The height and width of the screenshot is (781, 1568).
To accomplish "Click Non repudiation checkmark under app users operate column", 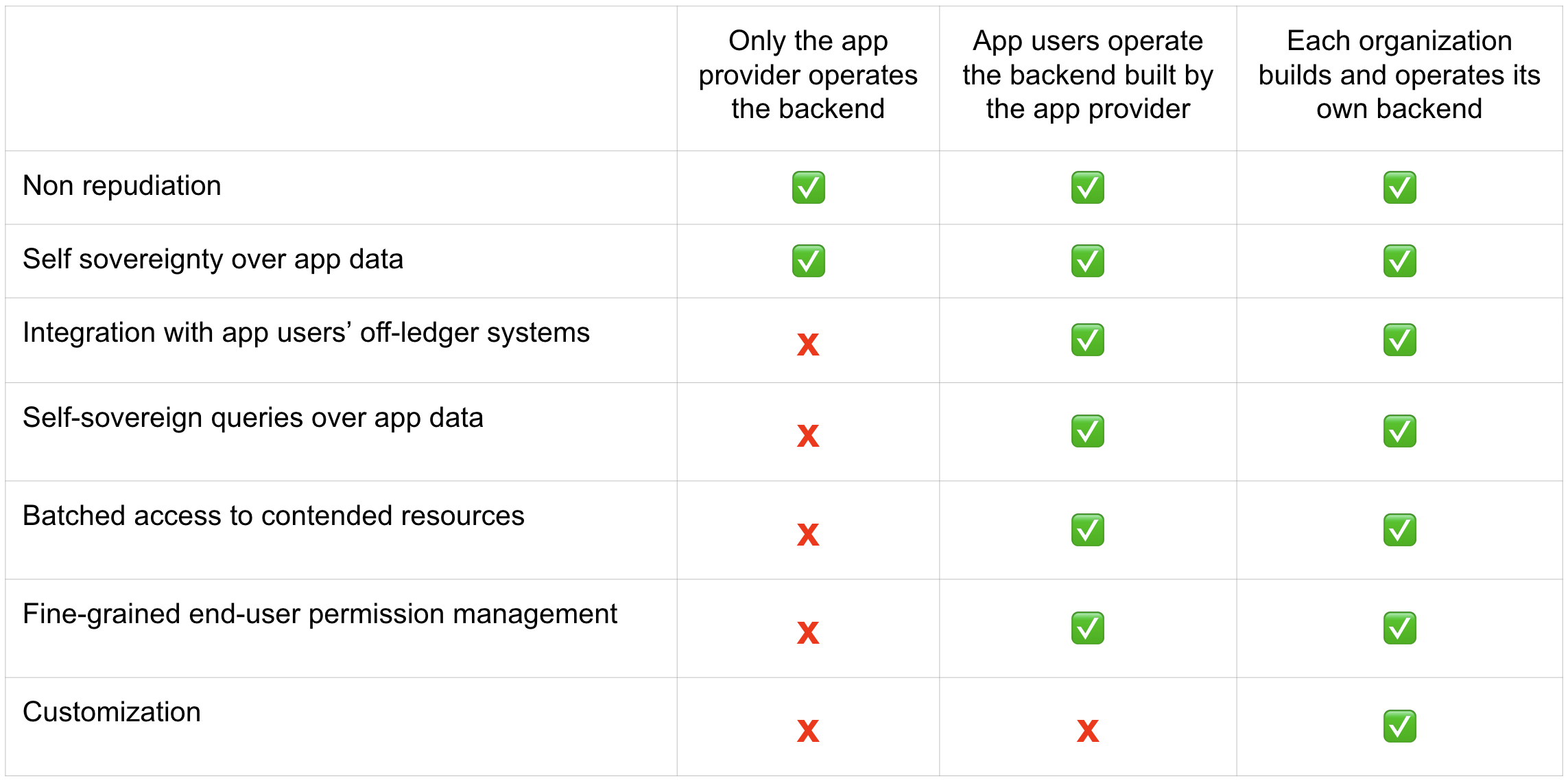I will tap(1088, 187).
